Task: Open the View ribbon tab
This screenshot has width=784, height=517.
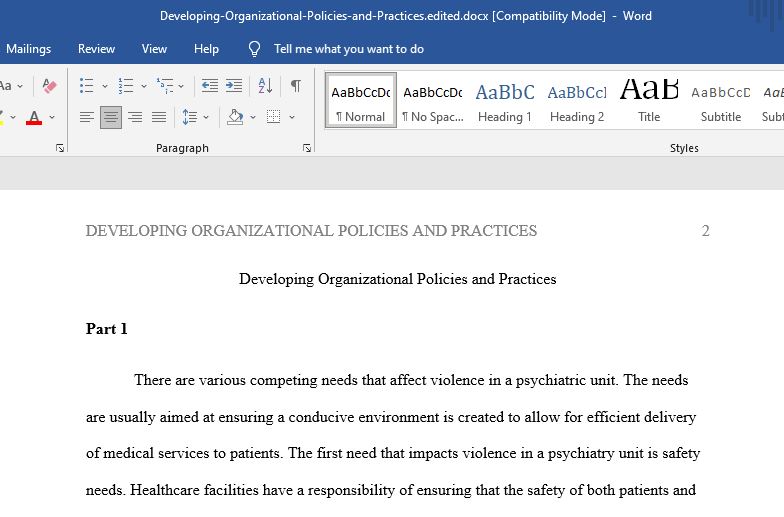Action: [x=154, y=49]
